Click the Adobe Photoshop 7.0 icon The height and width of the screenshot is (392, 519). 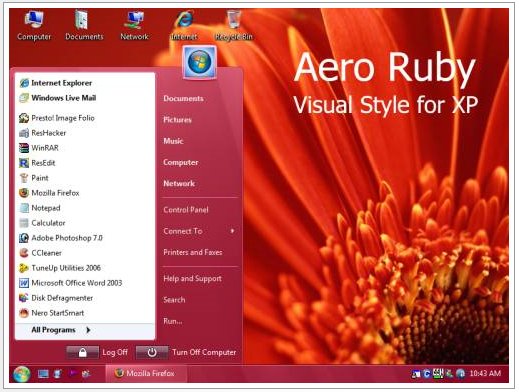click(x=24, y=238)
